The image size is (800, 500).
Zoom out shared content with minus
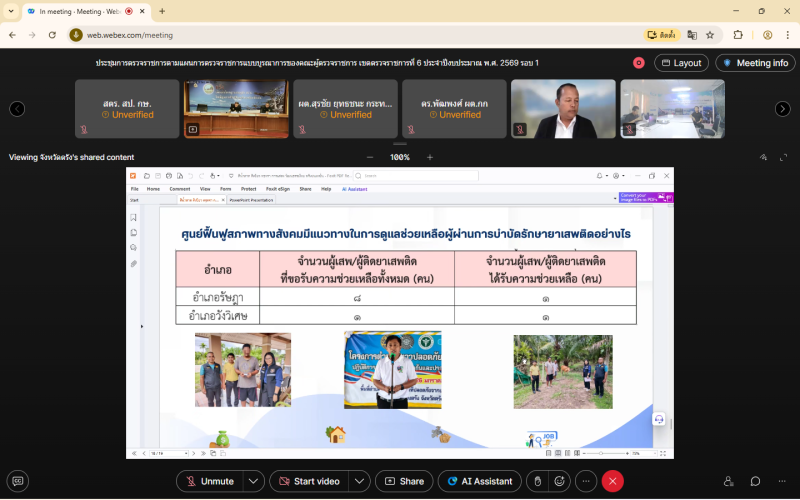pyautogui.click(x=370, y=157)
